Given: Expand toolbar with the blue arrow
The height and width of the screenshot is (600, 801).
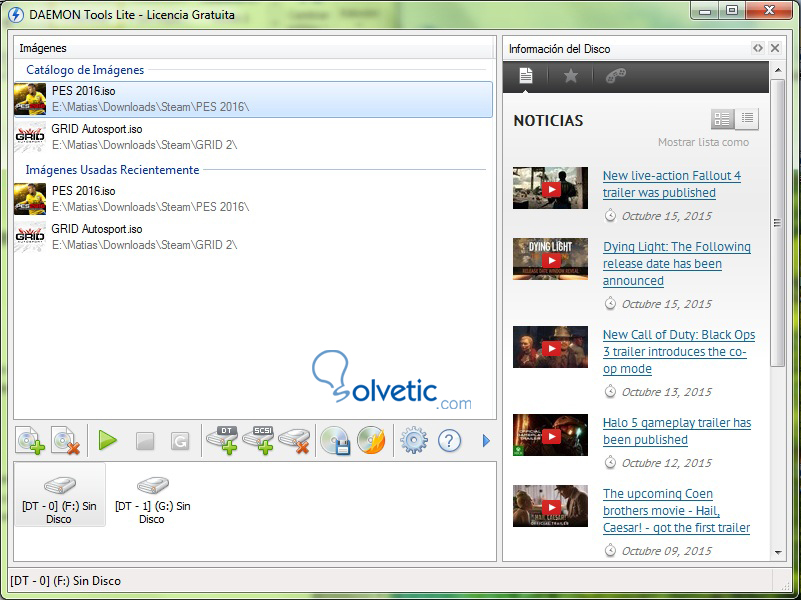Looking at the screenshot, I should coord(486,441).
